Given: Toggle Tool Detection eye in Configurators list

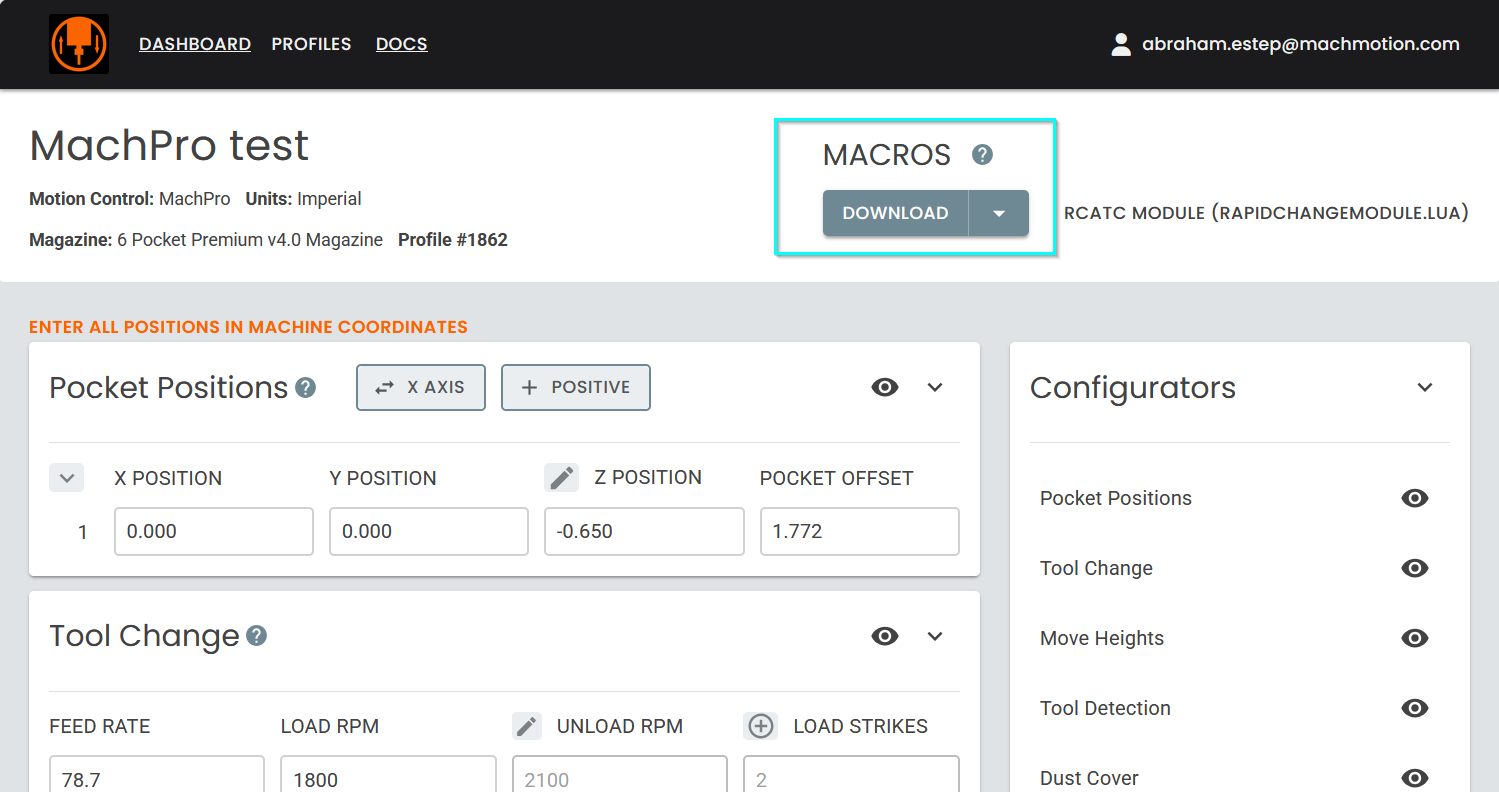Looking at the screenshot, I should 1415,708.
